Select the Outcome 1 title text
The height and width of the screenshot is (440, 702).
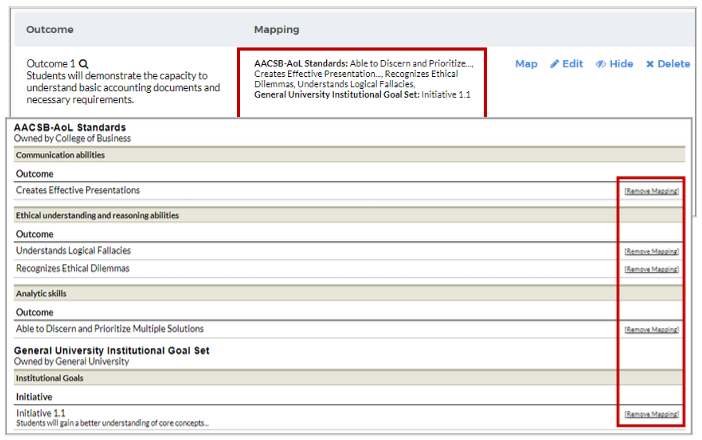click(x=51, y=64)
